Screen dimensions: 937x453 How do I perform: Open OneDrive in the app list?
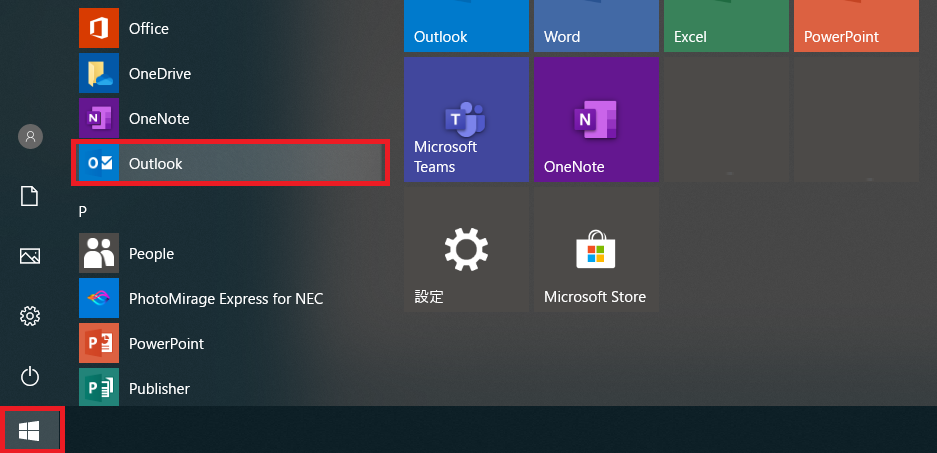click(x=230, y=74)
